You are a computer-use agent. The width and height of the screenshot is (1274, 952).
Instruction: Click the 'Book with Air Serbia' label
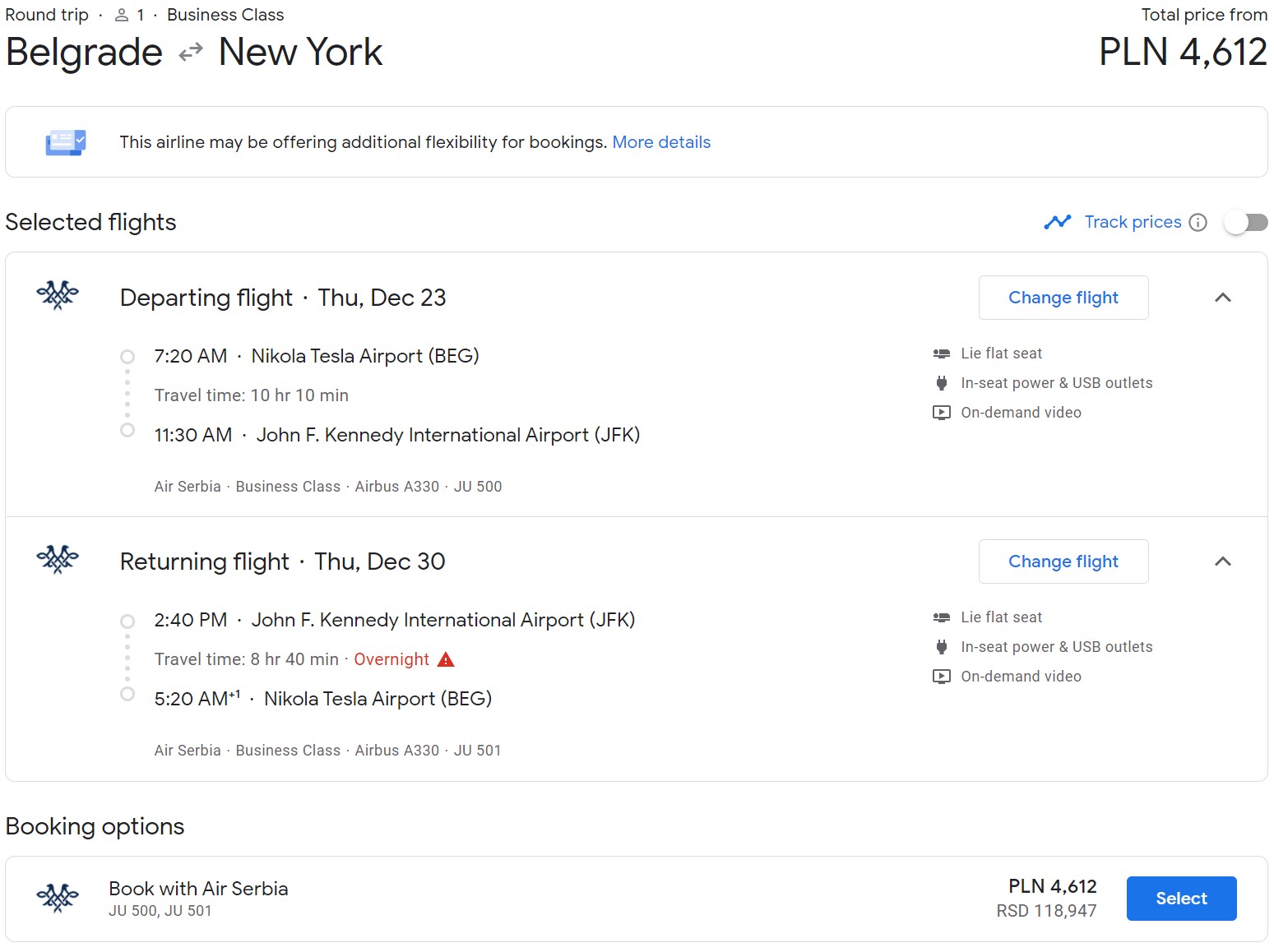point(198,889)
